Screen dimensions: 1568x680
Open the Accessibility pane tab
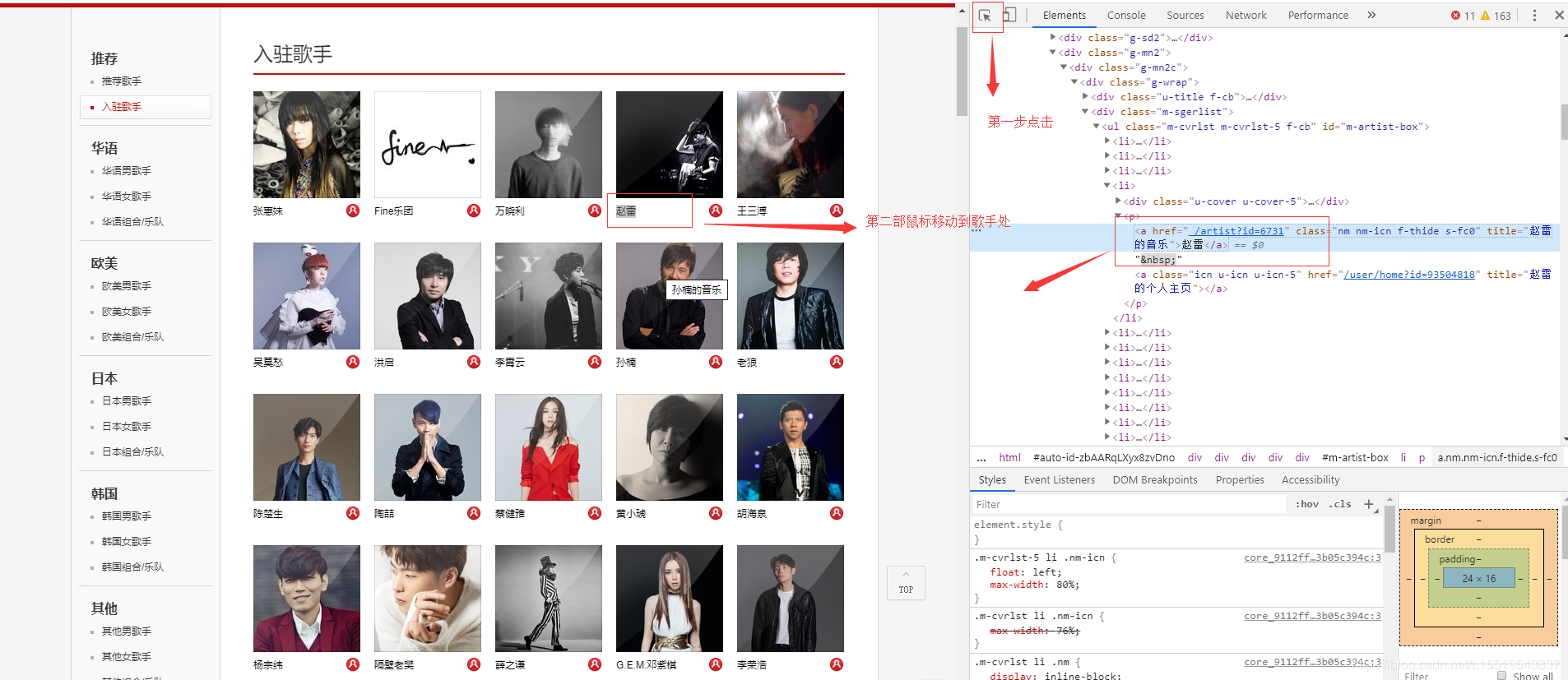point(1311,479)
